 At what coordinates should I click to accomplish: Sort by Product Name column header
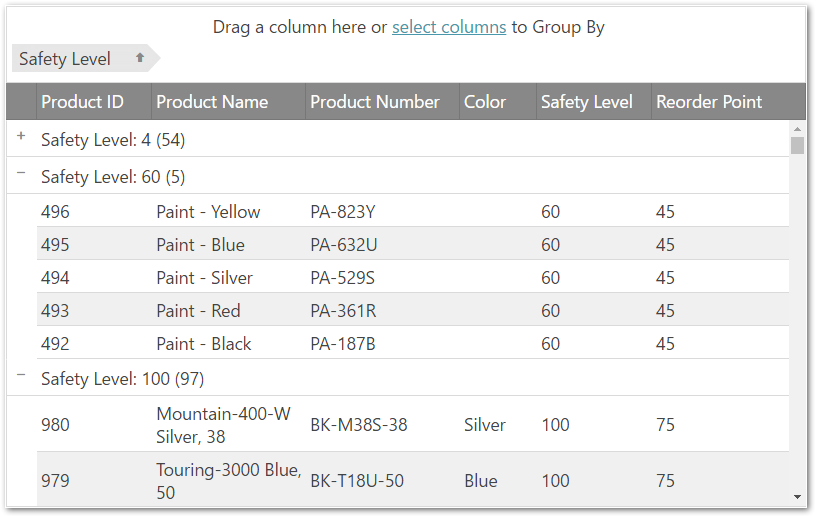212,102
